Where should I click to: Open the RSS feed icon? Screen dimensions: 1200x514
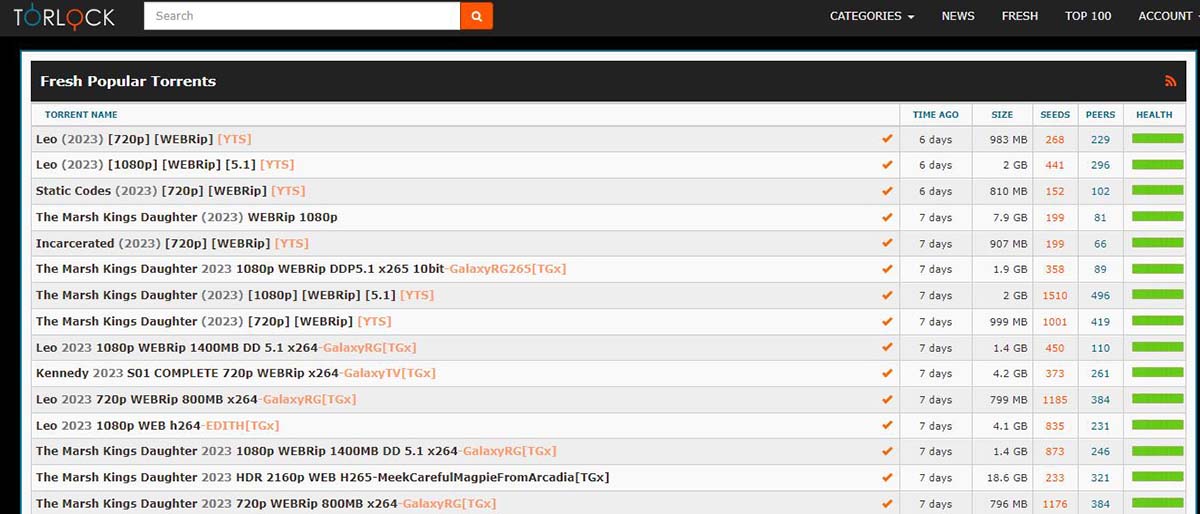coord(1171,82)
